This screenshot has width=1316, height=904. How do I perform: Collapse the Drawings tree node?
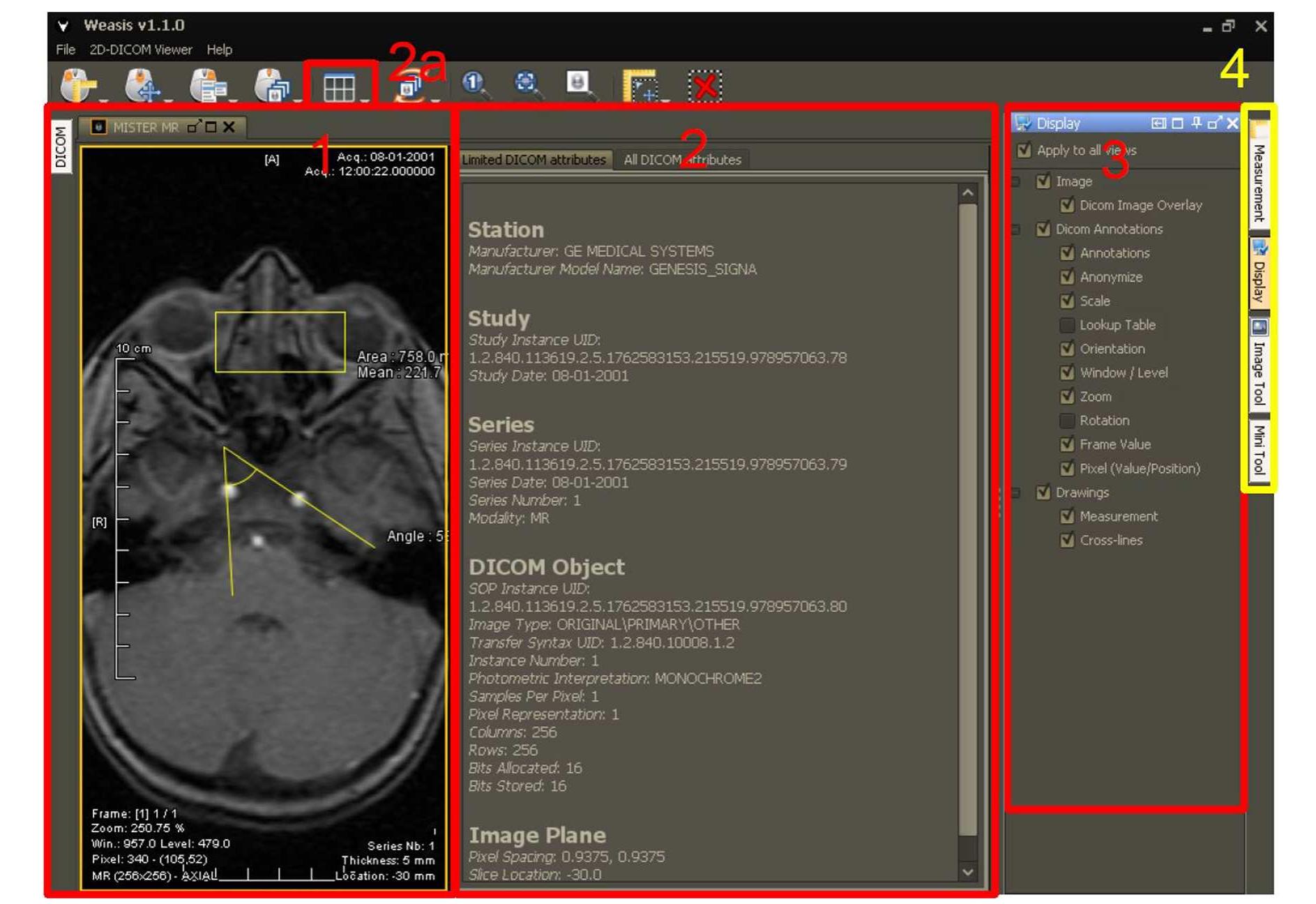click(1016, 493)
